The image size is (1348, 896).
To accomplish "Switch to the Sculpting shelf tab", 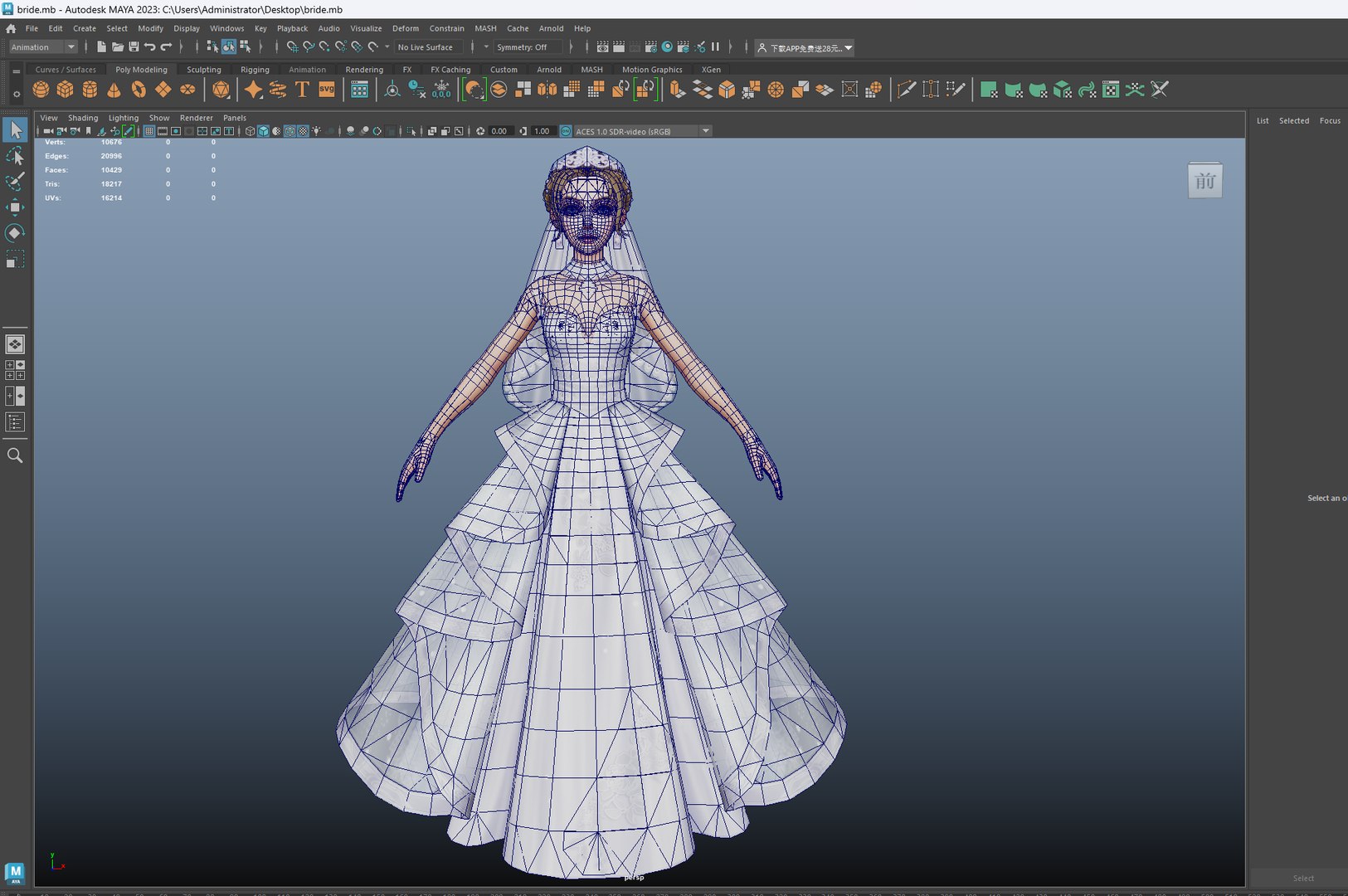I will coord(204,70).
